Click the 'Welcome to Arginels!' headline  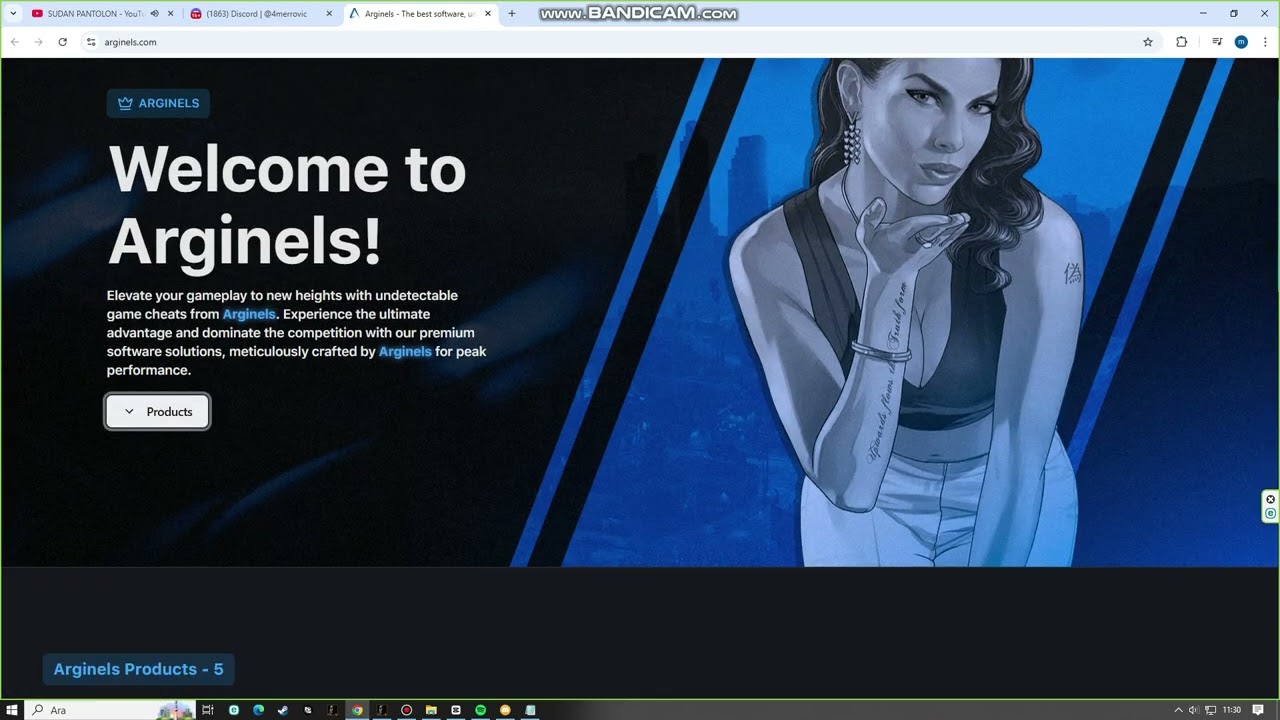tap(287, 205)
